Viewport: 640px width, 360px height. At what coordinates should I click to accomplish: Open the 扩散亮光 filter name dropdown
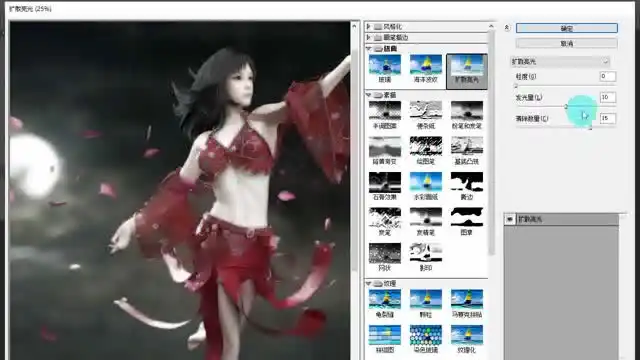click(560, 62)
